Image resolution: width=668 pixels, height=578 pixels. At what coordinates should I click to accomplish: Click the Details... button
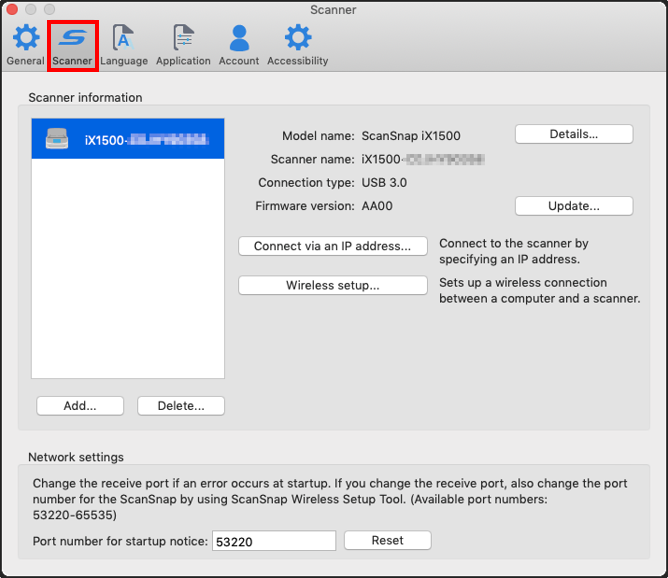[x=574, y=134]
